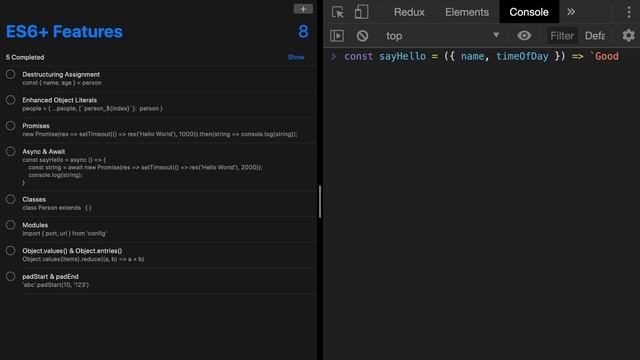Show the console sidebar panel icon

337,36
